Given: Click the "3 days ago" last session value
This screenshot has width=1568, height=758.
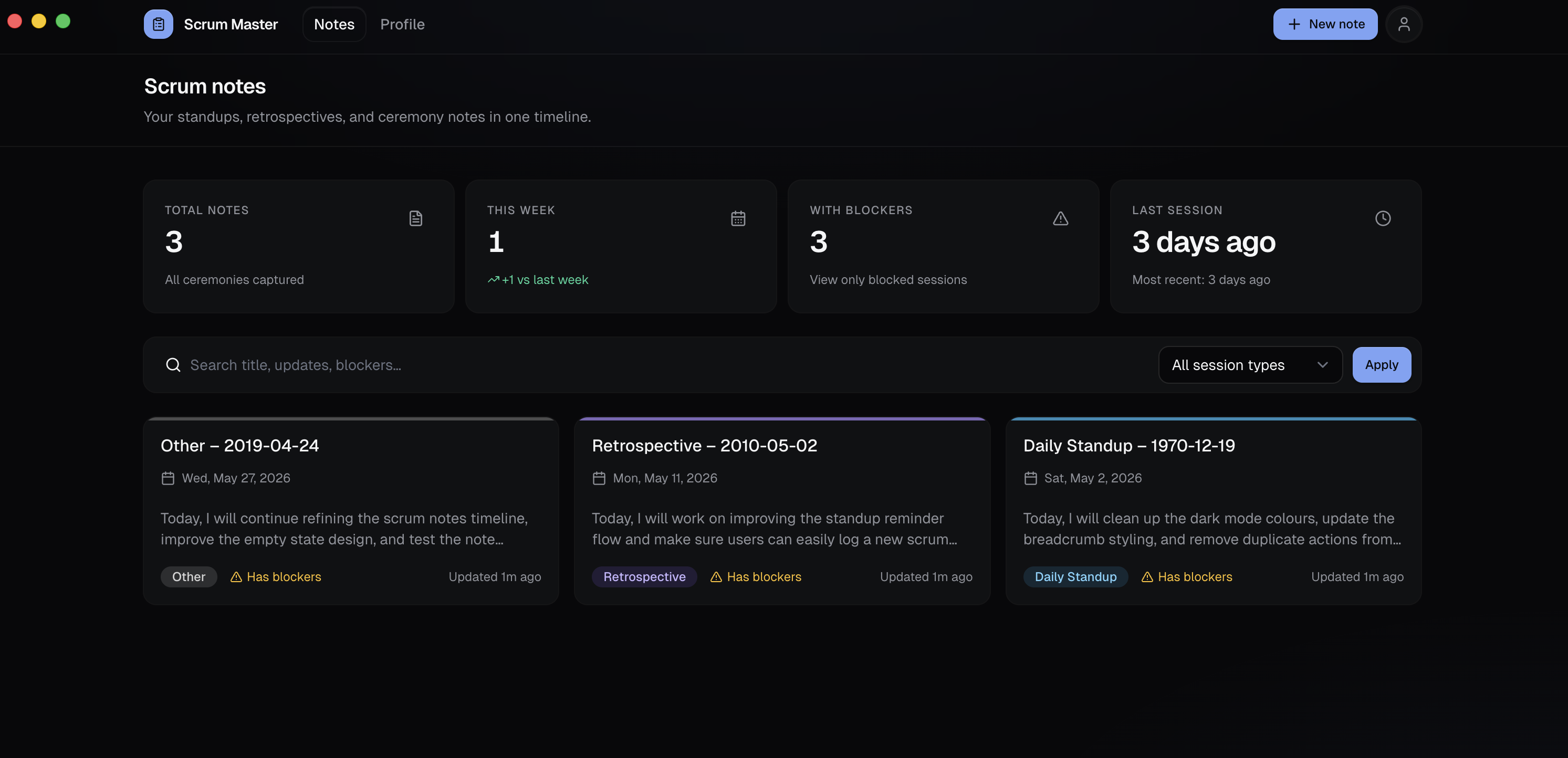Looking at the screenshot, I should point(1204,242).
